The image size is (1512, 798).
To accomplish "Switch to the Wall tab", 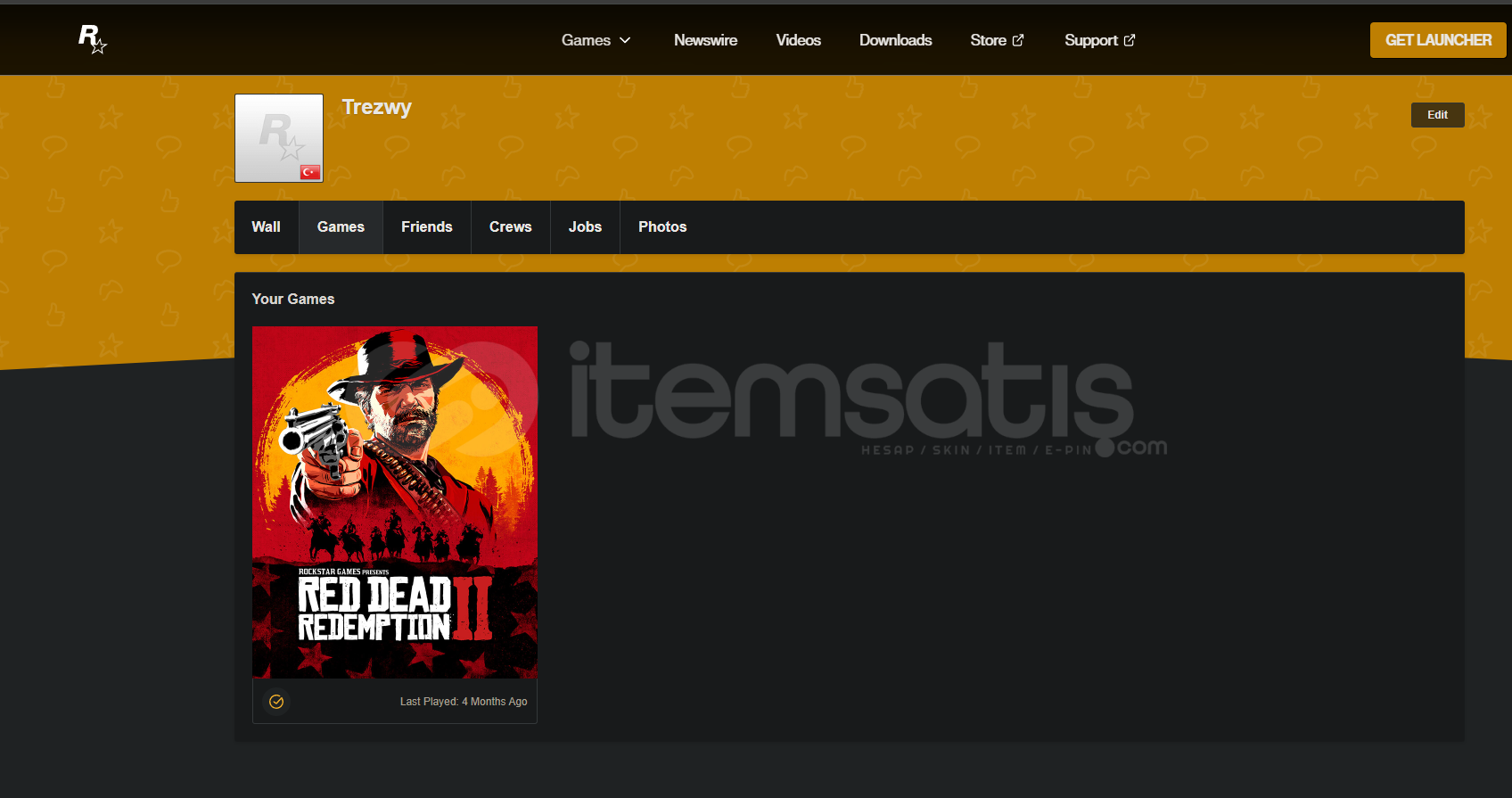I will pyautogui.click(x=266, y=227).
